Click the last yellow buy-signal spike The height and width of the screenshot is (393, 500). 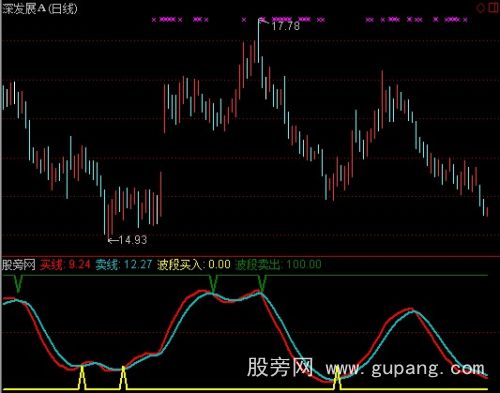[x=337, y=377]
